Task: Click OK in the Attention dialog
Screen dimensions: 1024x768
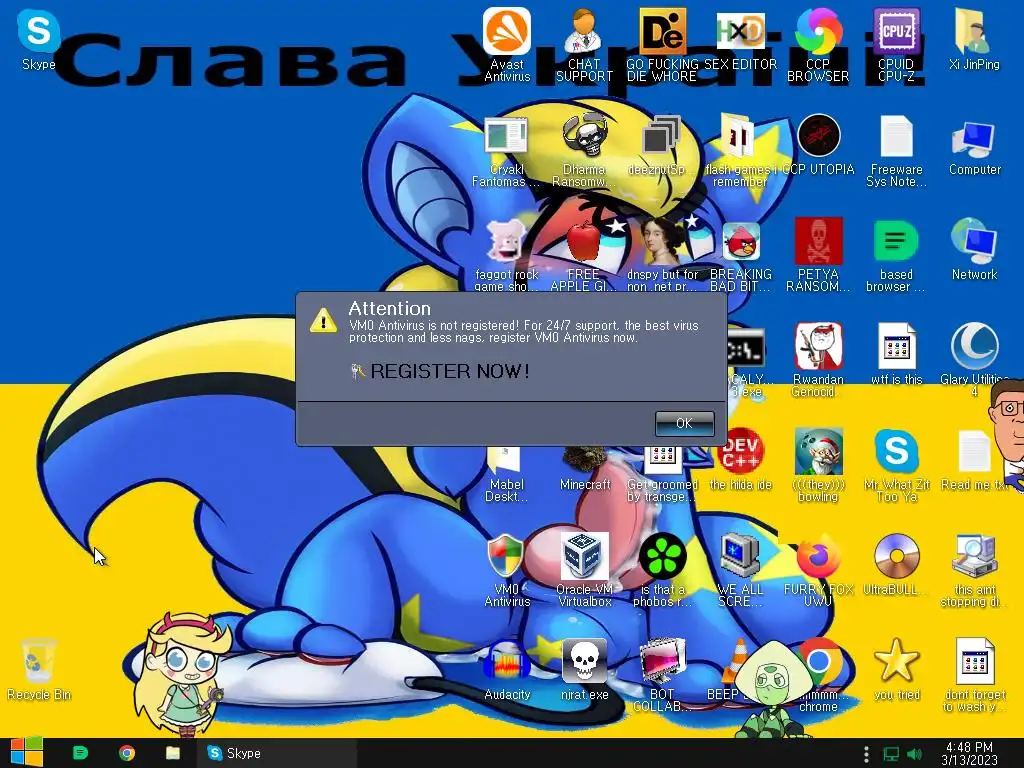Action: point(684,423)
